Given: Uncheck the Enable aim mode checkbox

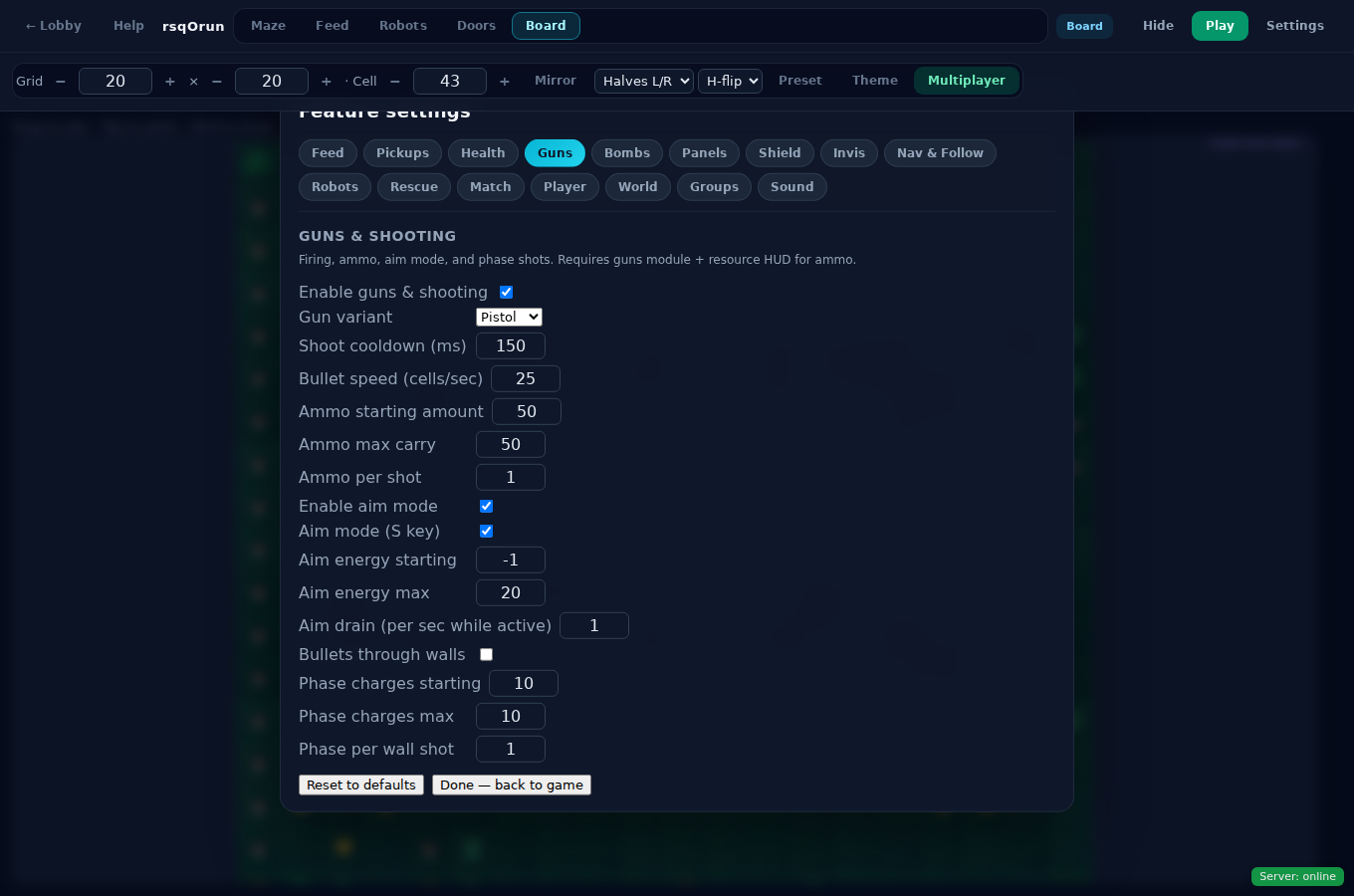Looking at the screenshot, I should (x=486, y=506).
